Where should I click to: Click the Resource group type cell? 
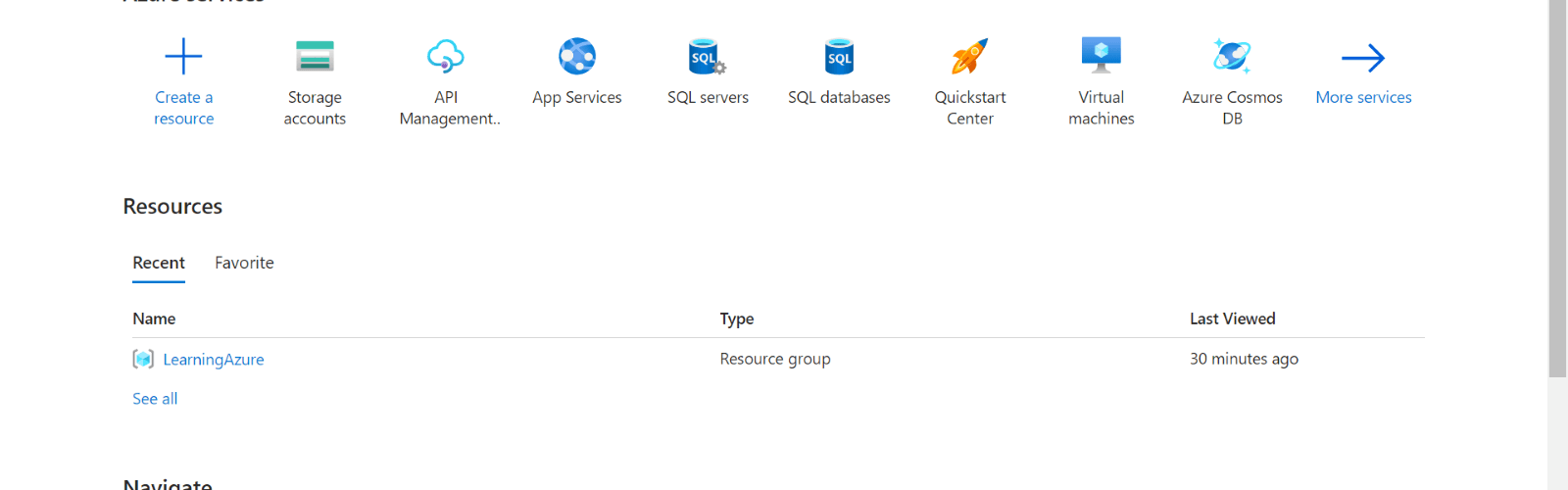pyautogui.click(x=775, y=359)
